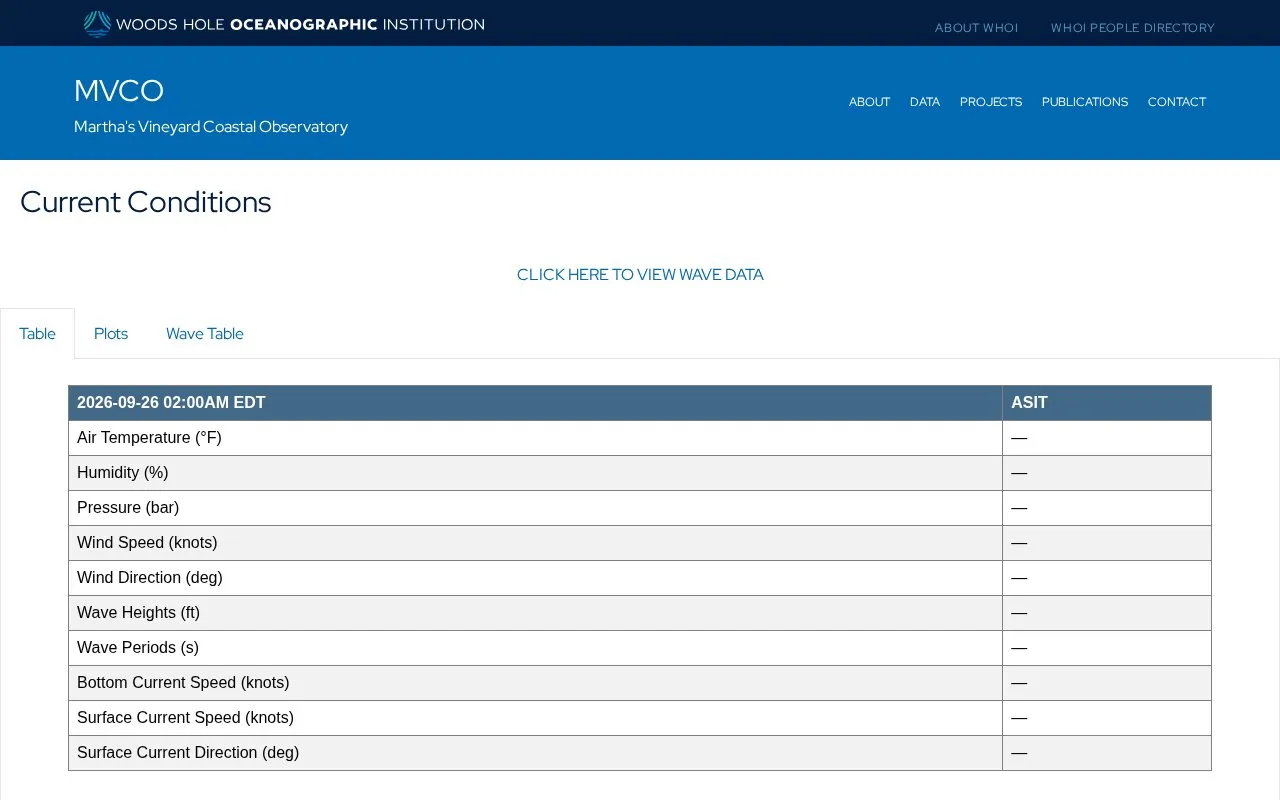Click the Wind Direction (deg) row label
This screenshot has height=800, width=1280.
coord(150,578)
